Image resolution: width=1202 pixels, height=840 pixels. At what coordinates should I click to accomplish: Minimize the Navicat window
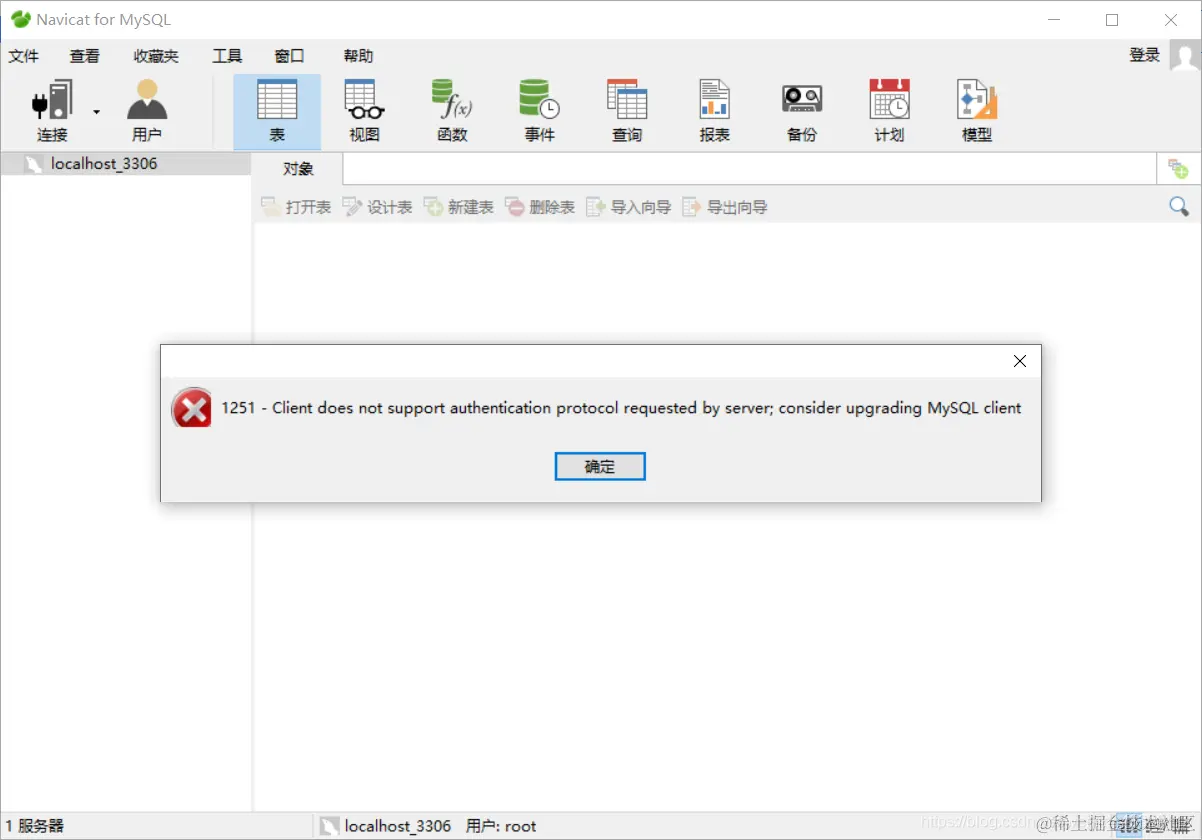[x=1052, y=20]
